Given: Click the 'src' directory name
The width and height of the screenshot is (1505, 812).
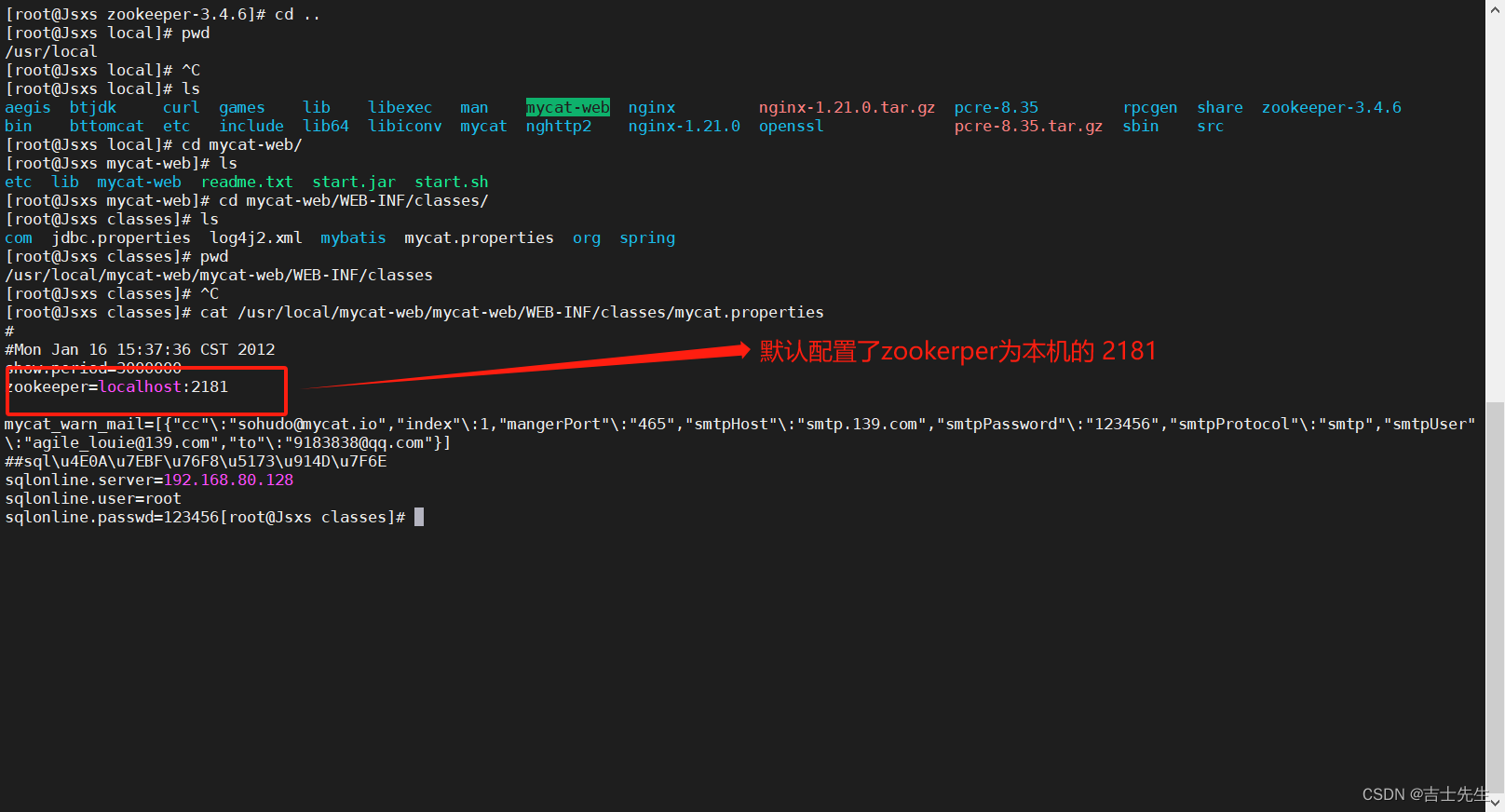Looking at the screenshot, I should pyautogui.click(x=1211, y=127).
